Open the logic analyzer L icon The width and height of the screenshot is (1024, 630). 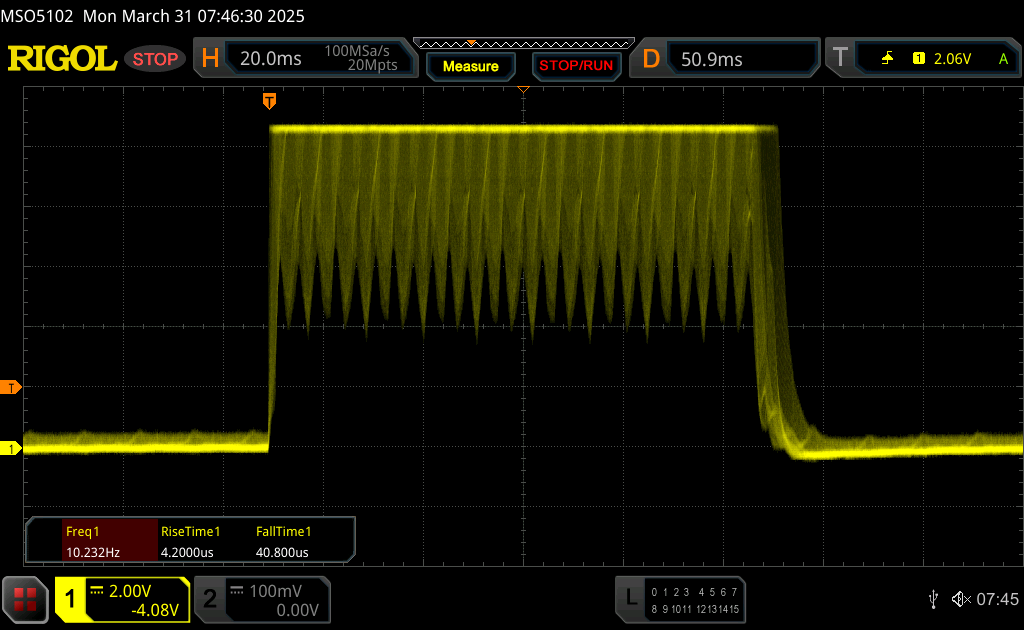pyautogui.click(x=631, y=597)
